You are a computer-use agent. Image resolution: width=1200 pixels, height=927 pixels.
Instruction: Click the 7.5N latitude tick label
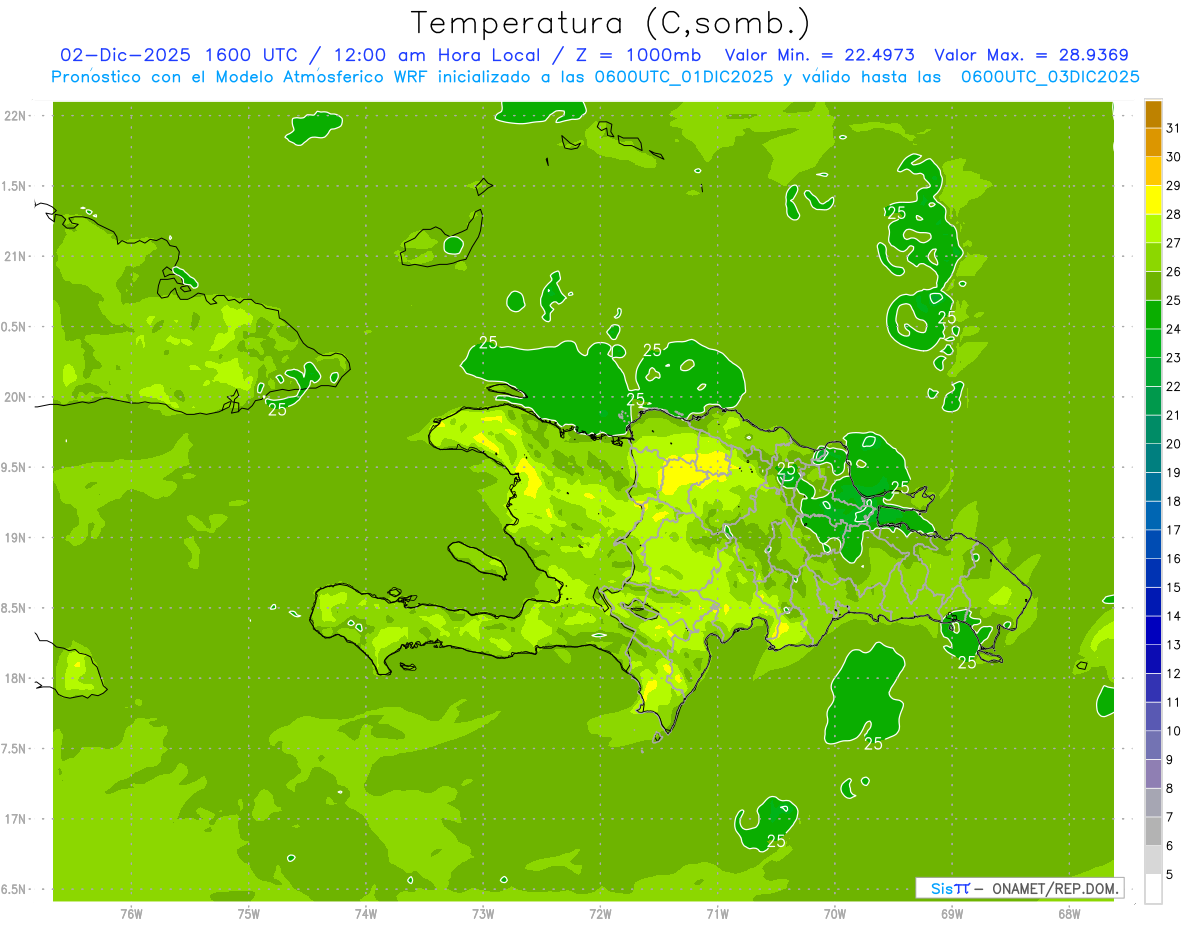[13, 749]
